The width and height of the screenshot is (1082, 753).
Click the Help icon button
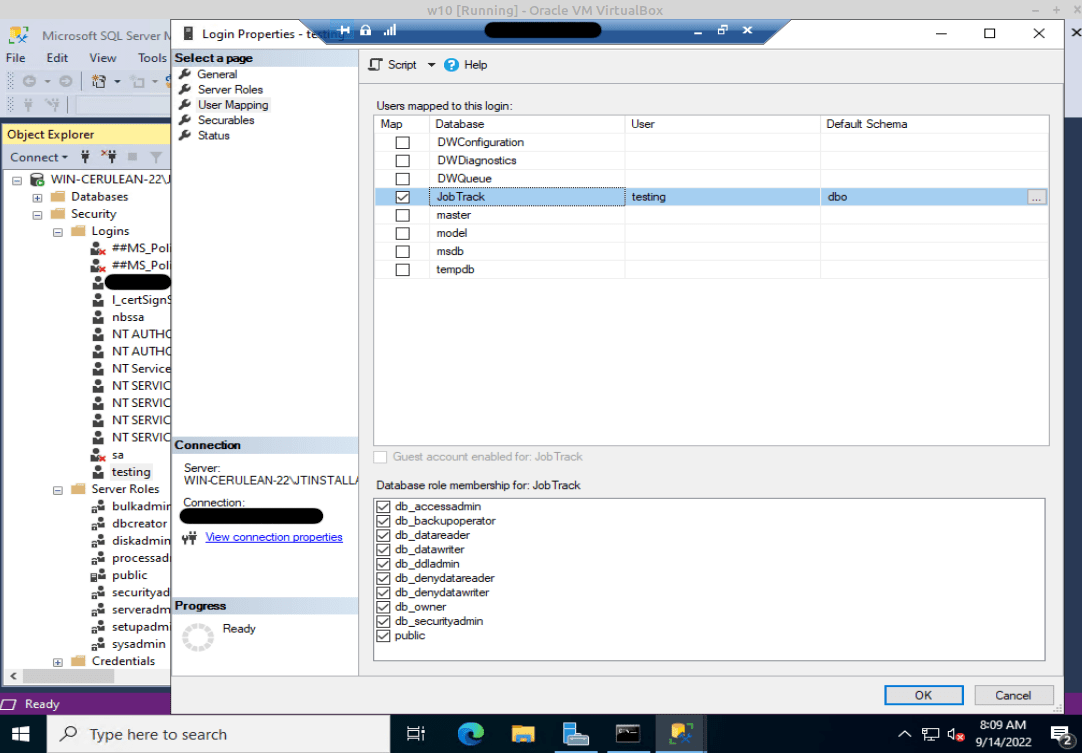click(451, 65)
